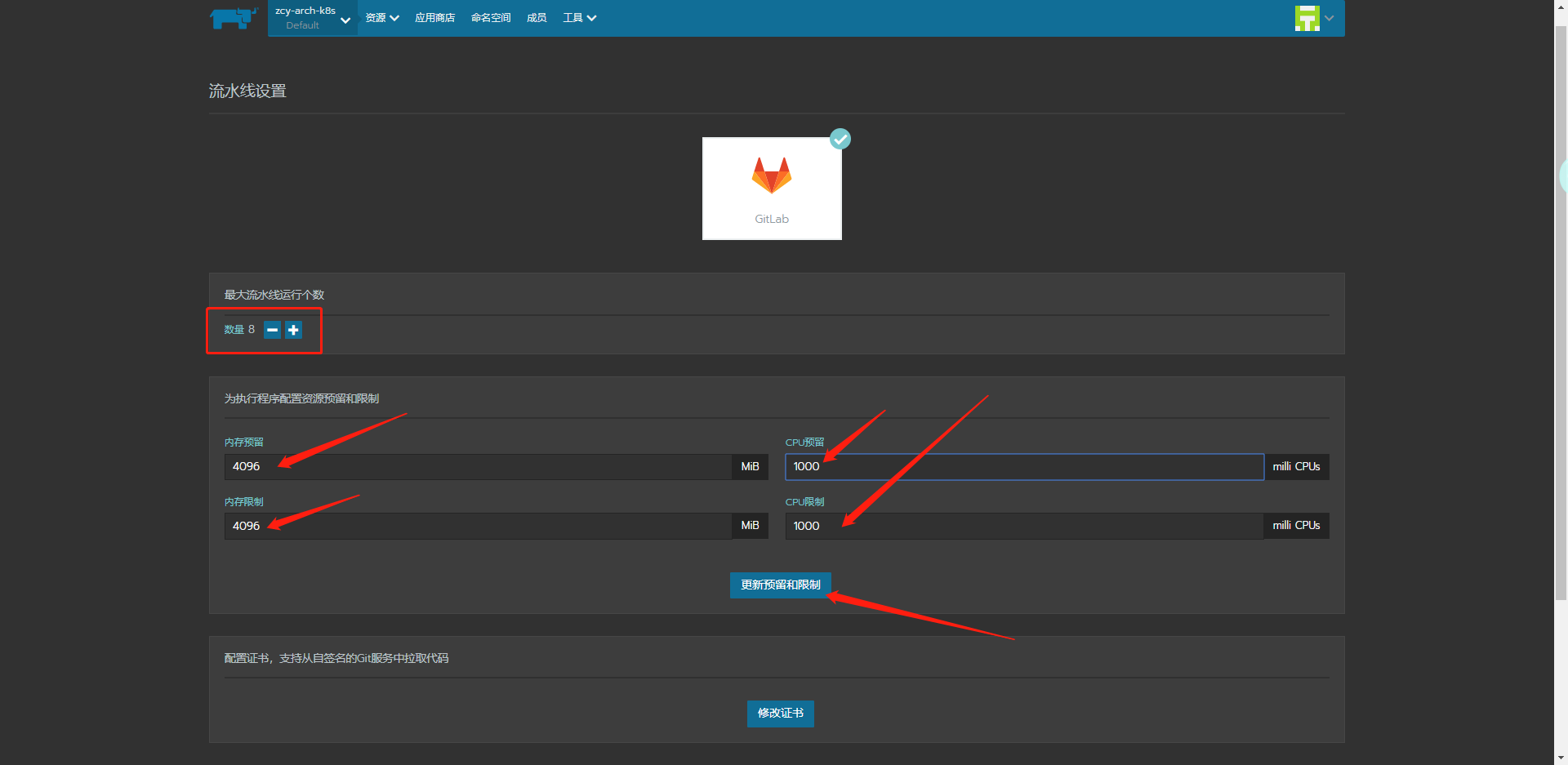Go to the 命名空间 page
Screen dimensions: 1568x765
click(x=491, y=18)
